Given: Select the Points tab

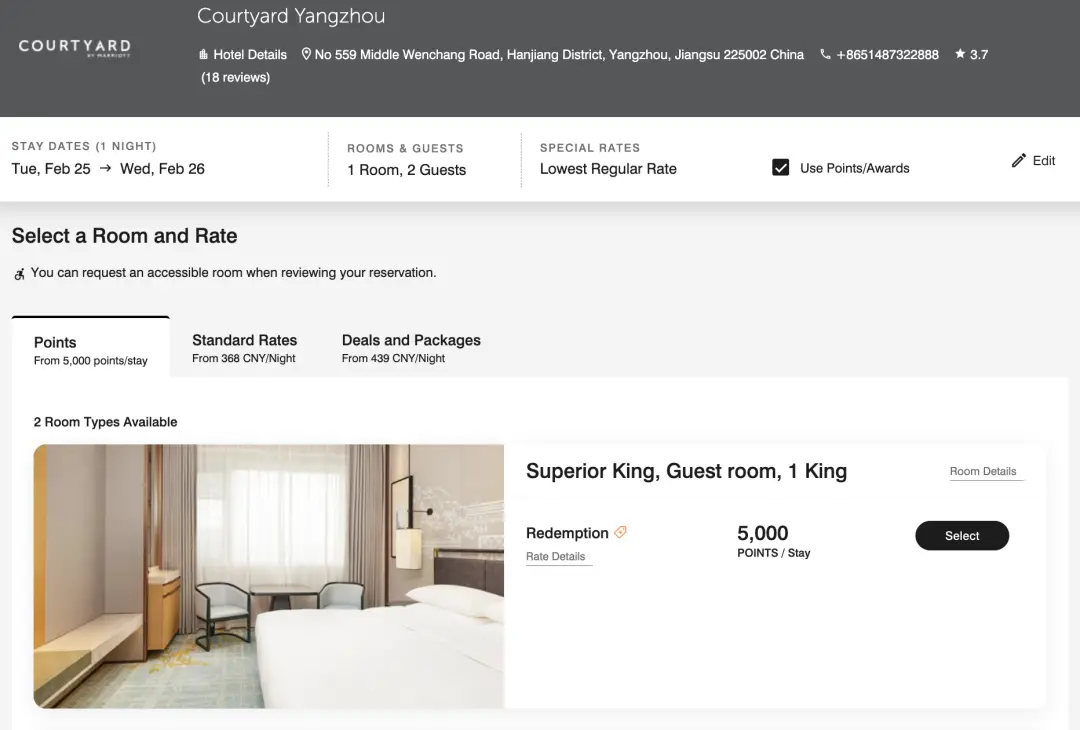Looking at the screenshot, I should [90, 350].
